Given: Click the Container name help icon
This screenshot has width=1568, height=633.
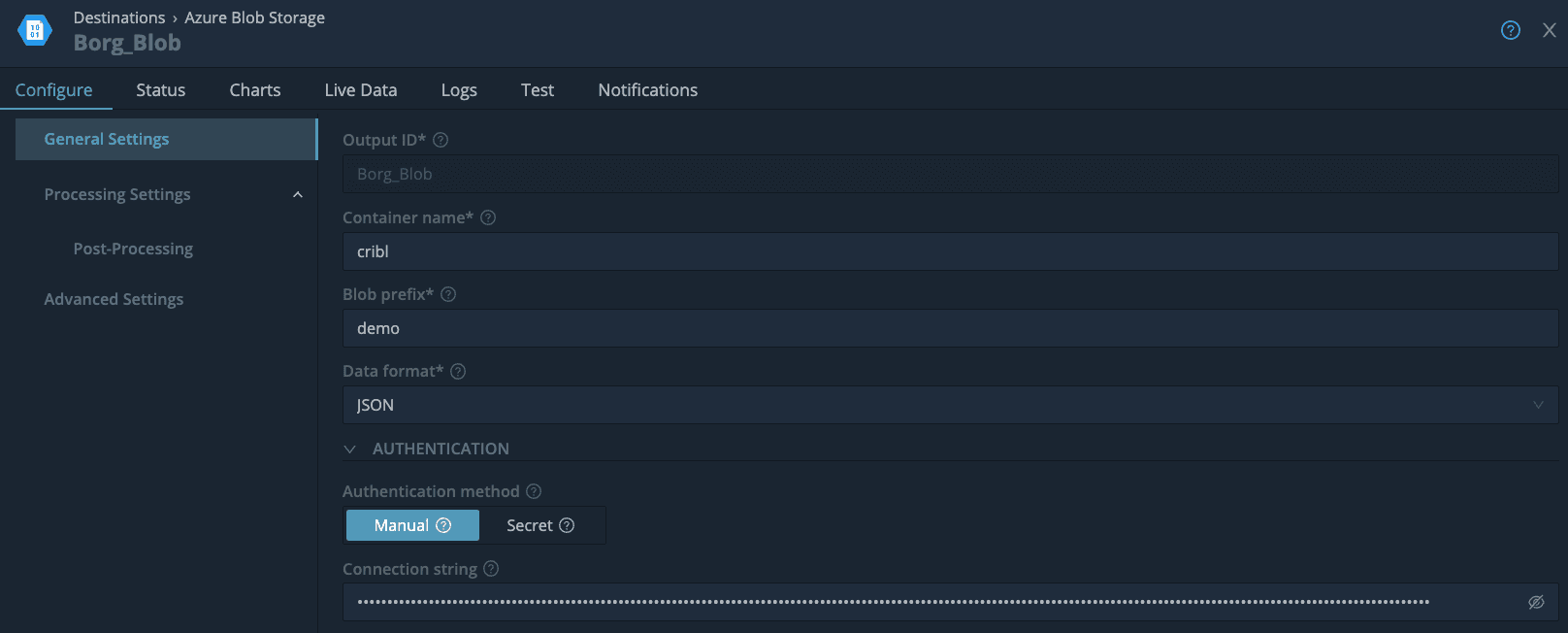Looking at the screenshot, I should (x=488, y=217).
